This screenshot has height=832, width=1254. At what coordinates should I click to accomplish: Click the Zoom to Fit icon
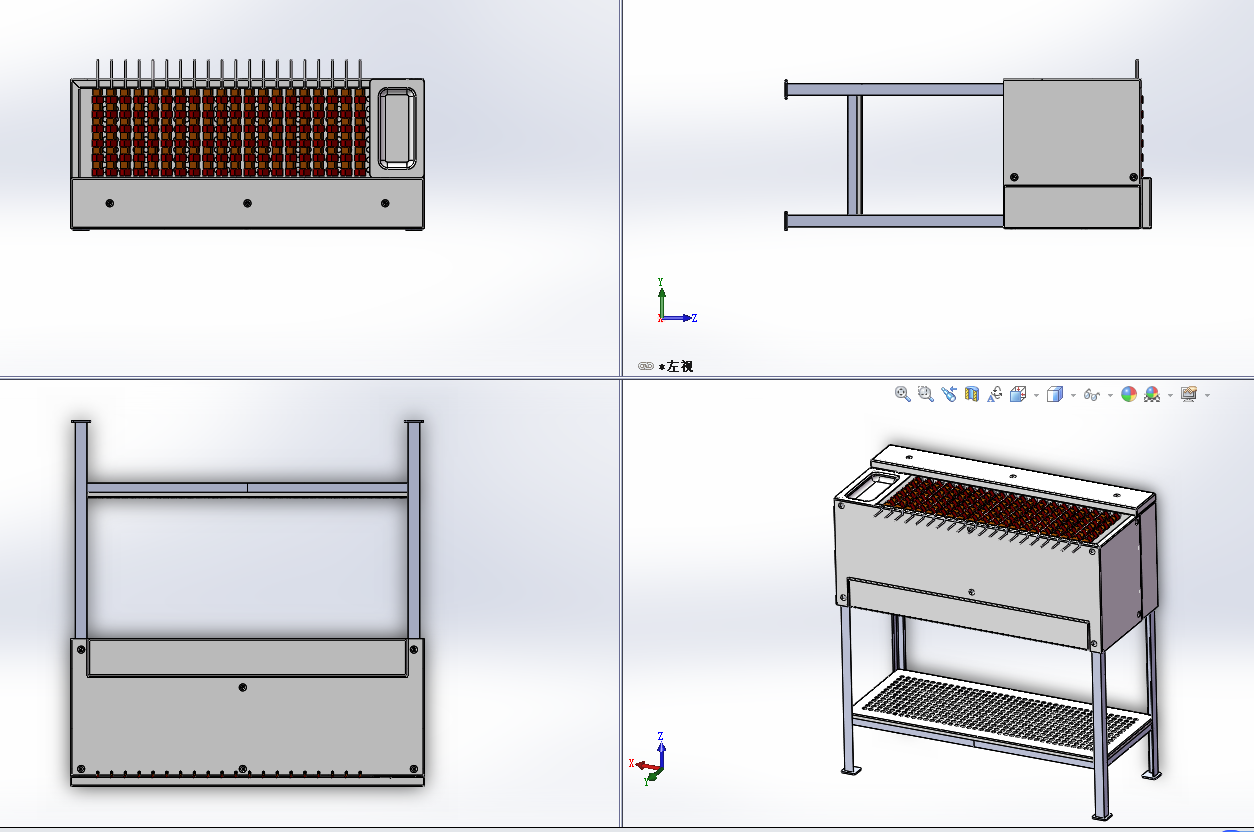point(903,394)
